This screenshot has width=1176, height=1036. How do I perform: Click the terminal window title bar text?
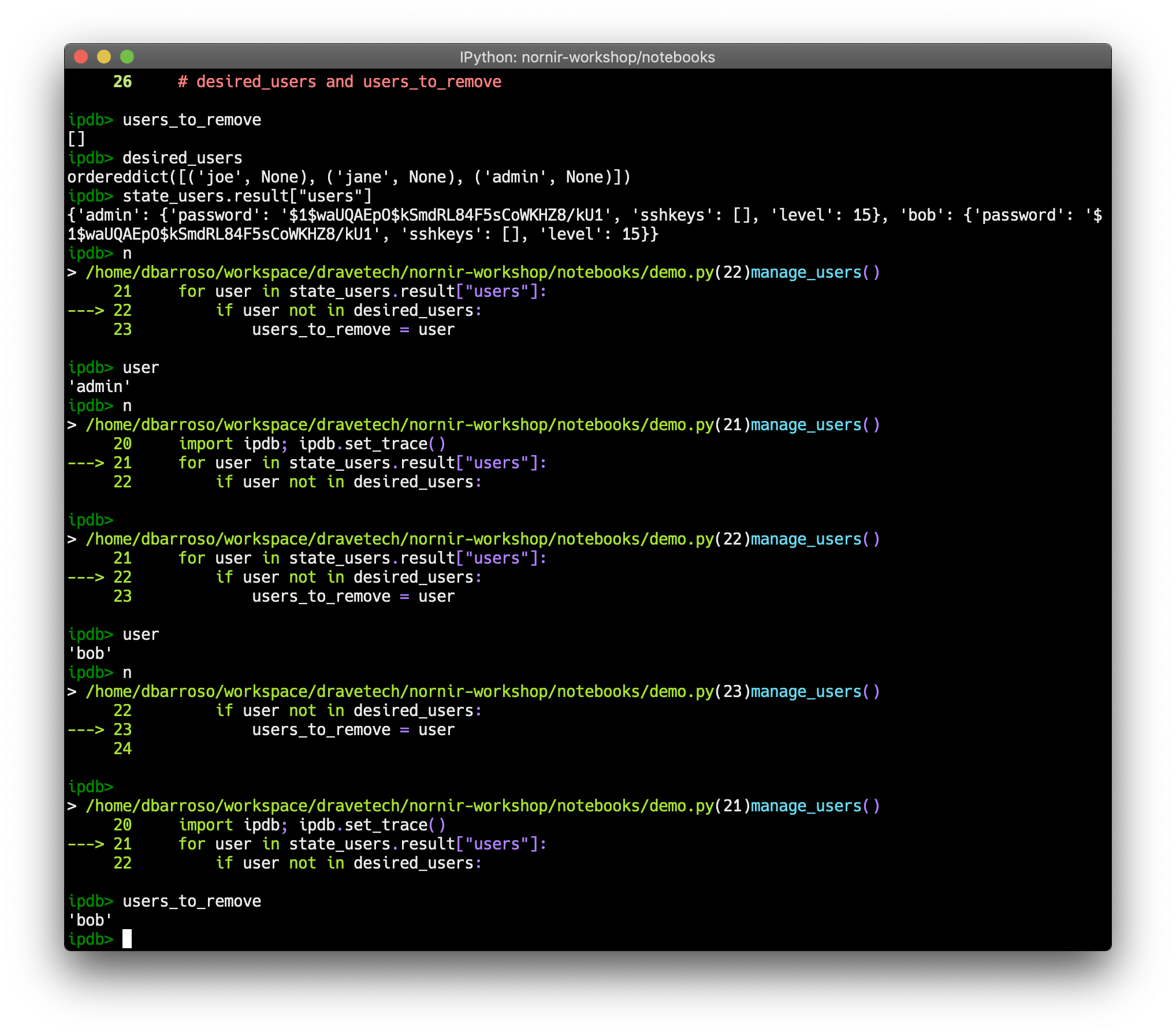coord(587,57)
